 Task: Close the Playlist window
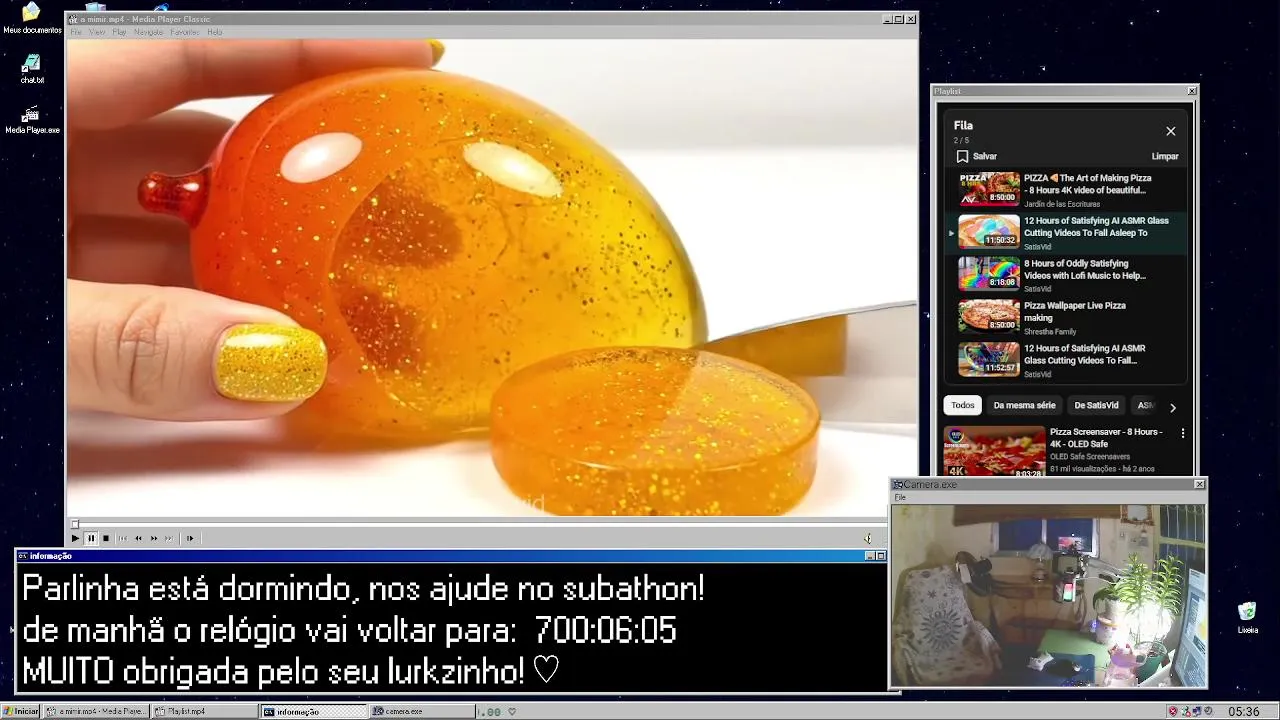(x=1191, y=91)
